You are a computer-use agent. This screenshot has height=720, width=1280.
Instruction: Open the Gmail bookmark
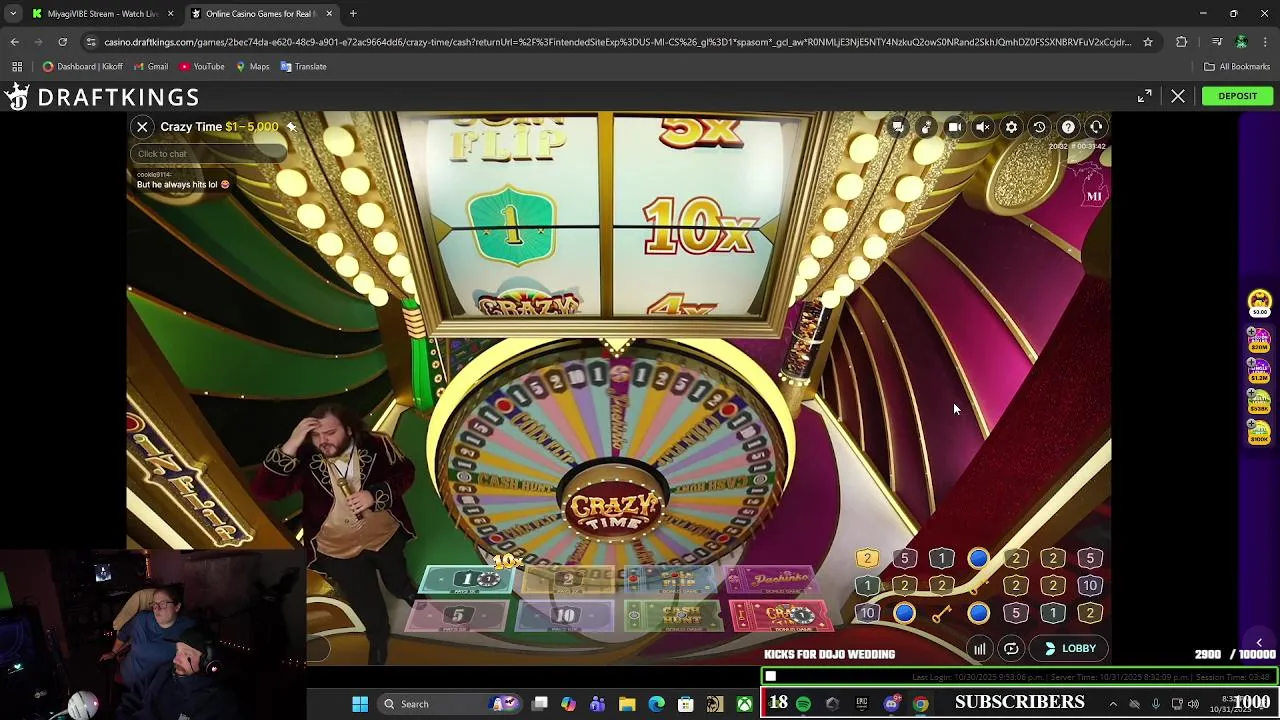tap(151, 67)
